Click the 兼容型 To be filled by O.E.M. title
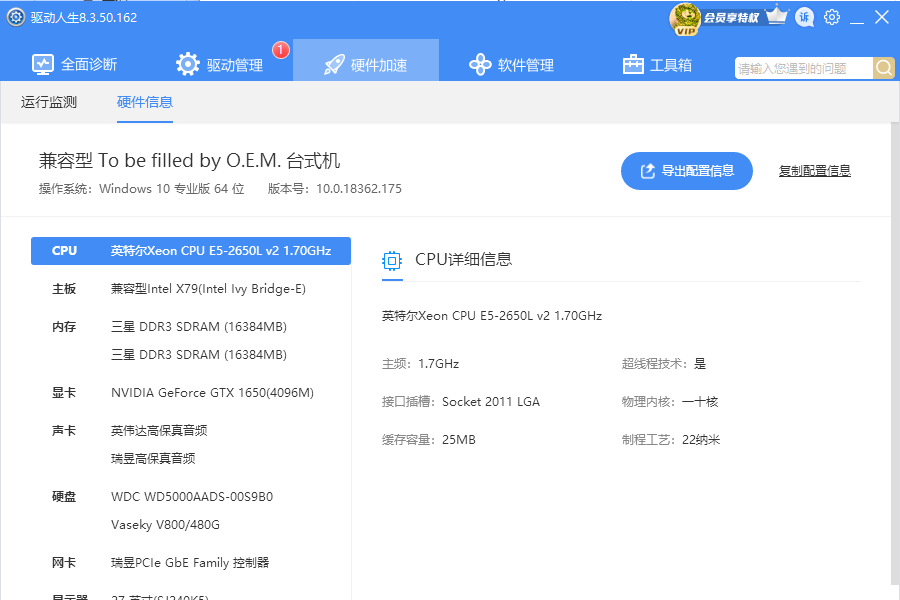 [189, 160]
